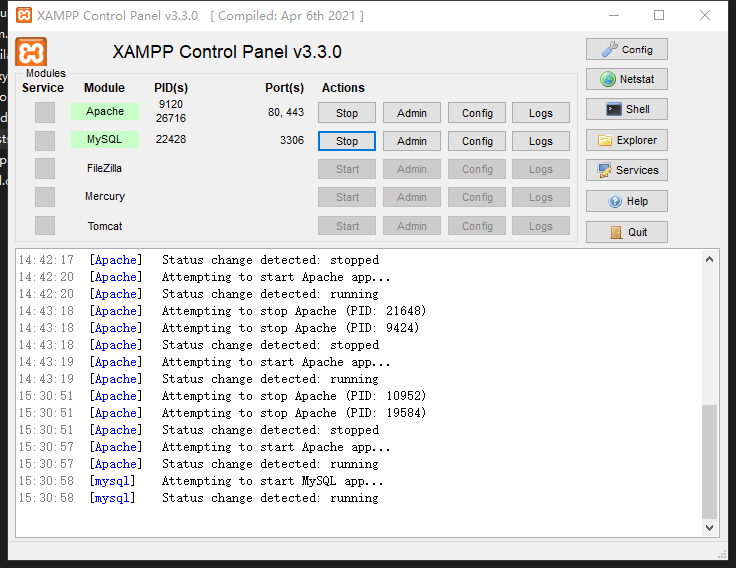Click the Services icon

coord(604,170)
